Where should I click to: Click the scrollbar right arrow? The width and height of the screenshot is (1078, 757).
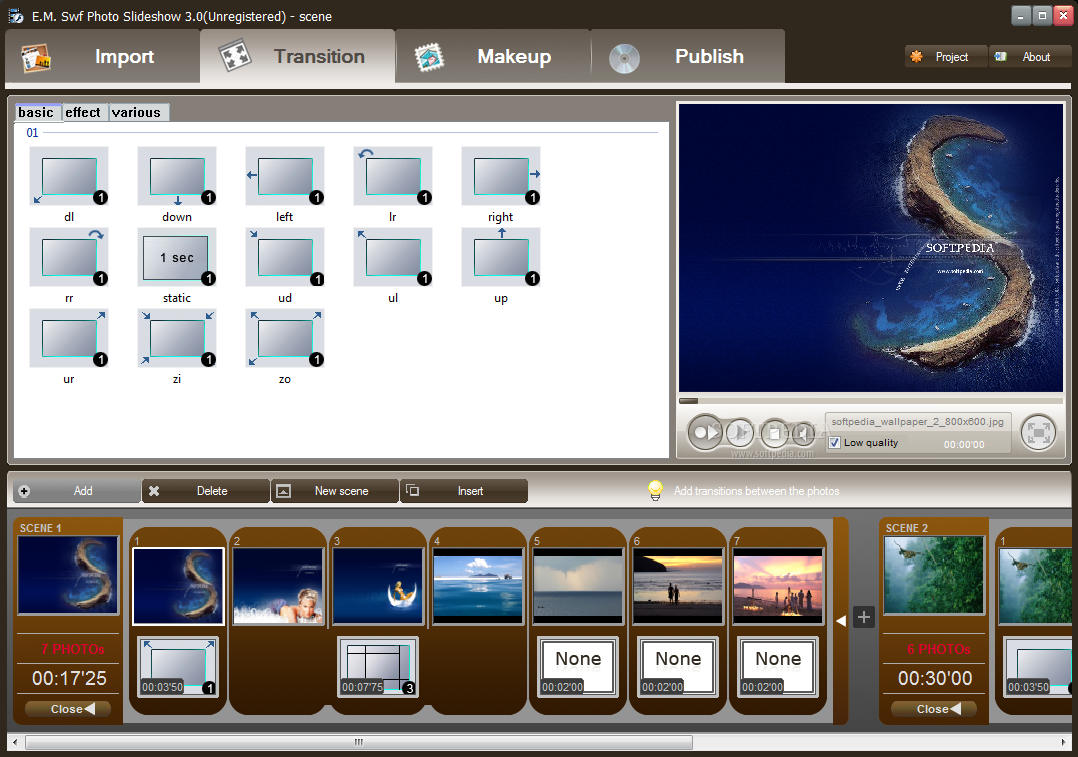tap(1064, 742)
